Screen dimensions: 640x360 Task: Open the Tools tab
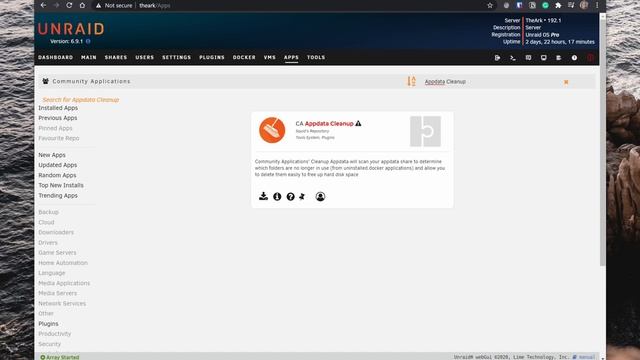pos(316,58)
